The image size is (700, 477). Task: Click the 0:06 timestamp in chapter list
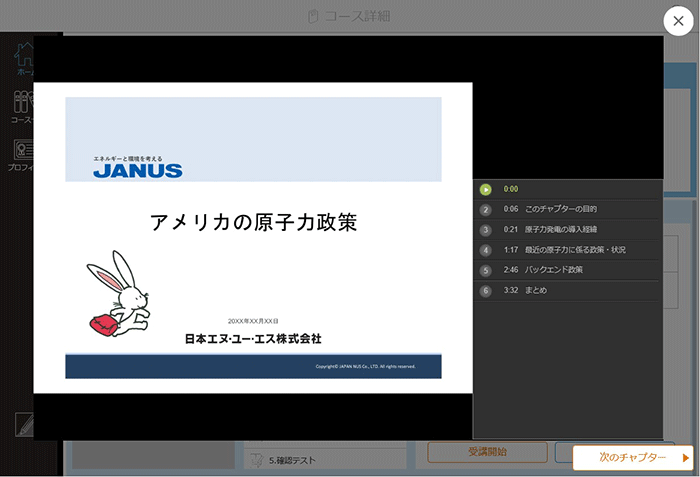click(511, 209)
